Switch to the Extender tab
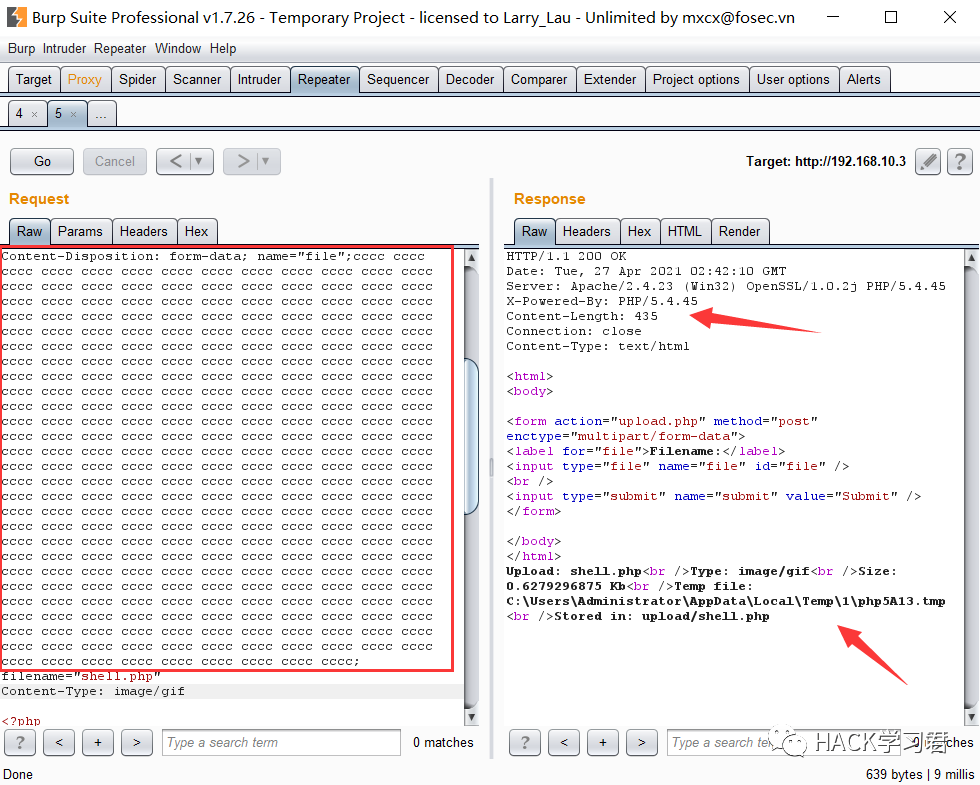This screenshot has width=980, height=785. 610,80
